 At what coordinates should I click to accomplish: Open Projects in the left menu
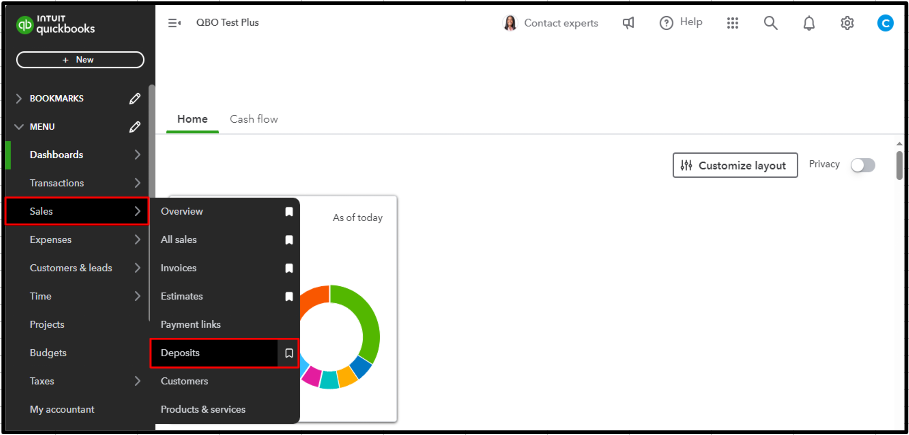[x=47, y=325]
